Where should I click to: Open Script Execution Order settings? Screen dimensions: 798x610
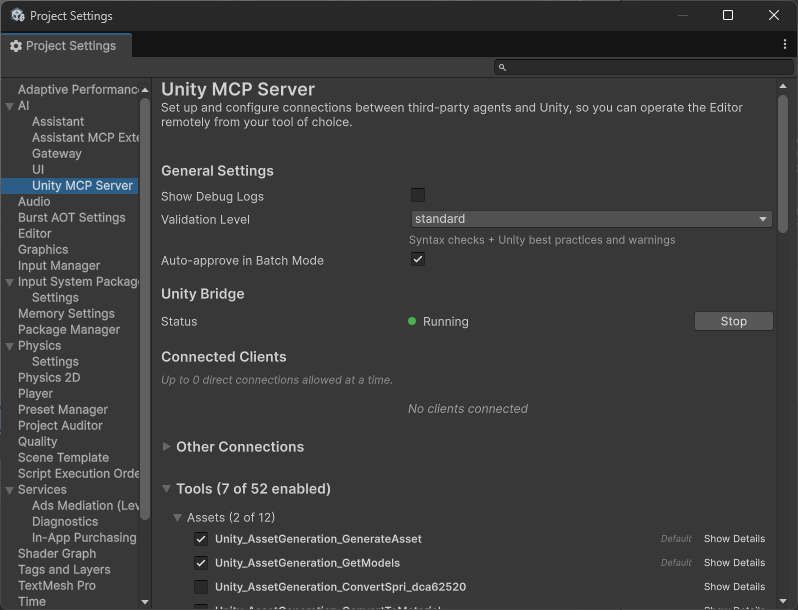(78, 474)
